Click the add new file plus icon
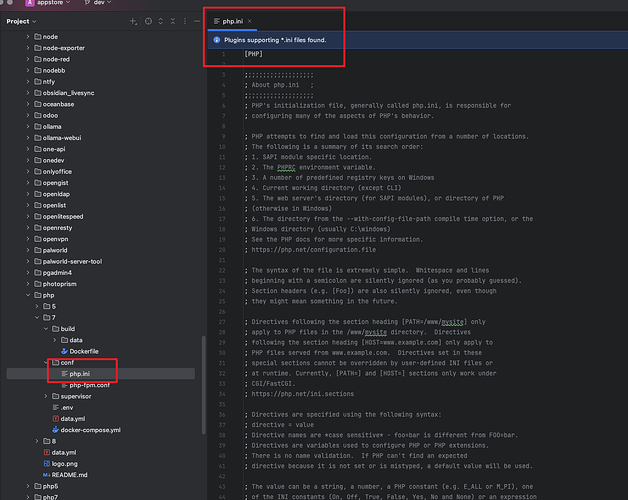This screenshot has width=628, height=500. tap(133, 21)
